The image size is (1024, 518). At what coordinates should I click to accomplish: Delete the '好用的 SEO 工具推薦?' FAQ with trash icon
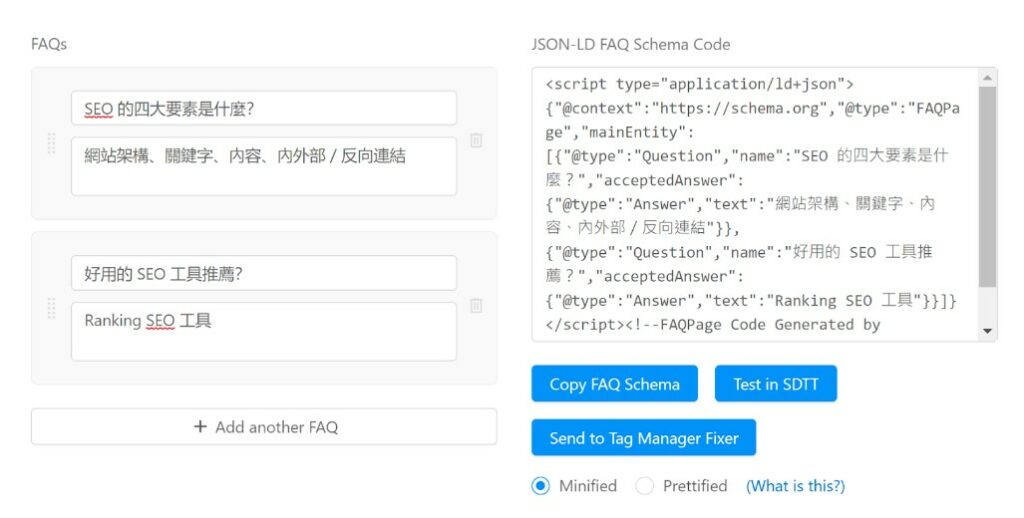476,306
